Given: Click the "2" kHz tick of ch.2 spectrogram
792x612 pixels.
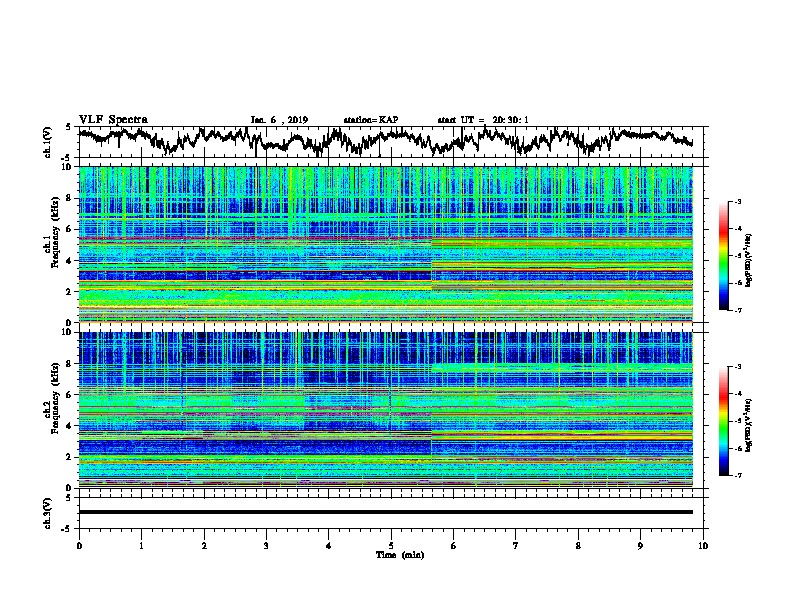Looking at the screenshot, I should [70, 457].
